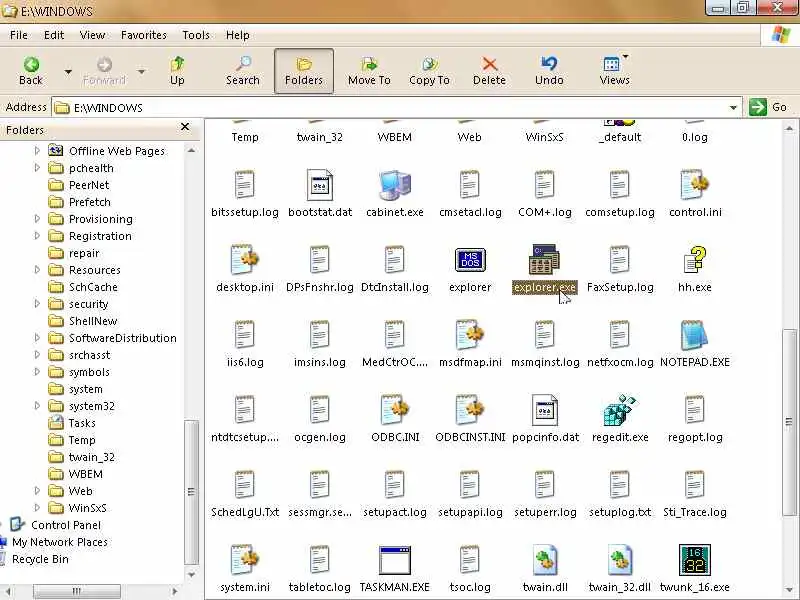The height and width of the screenshot is (600, 800).
Task: Select the NOTEPAD.EXE icon
Action: coord(695,335)
